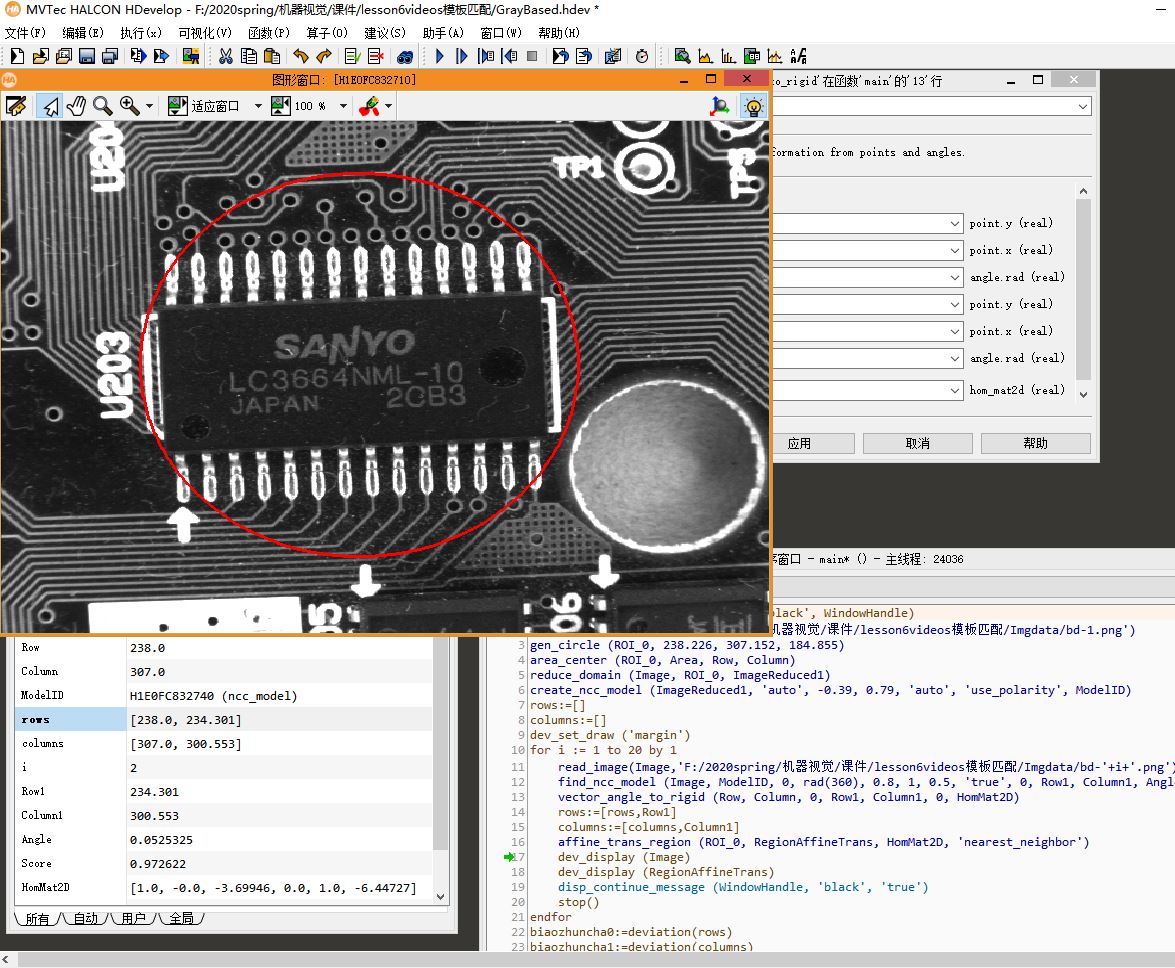Switch to 自动 variables tab
This screenshot has width=1175, height=968.
[x=85, y=919]
